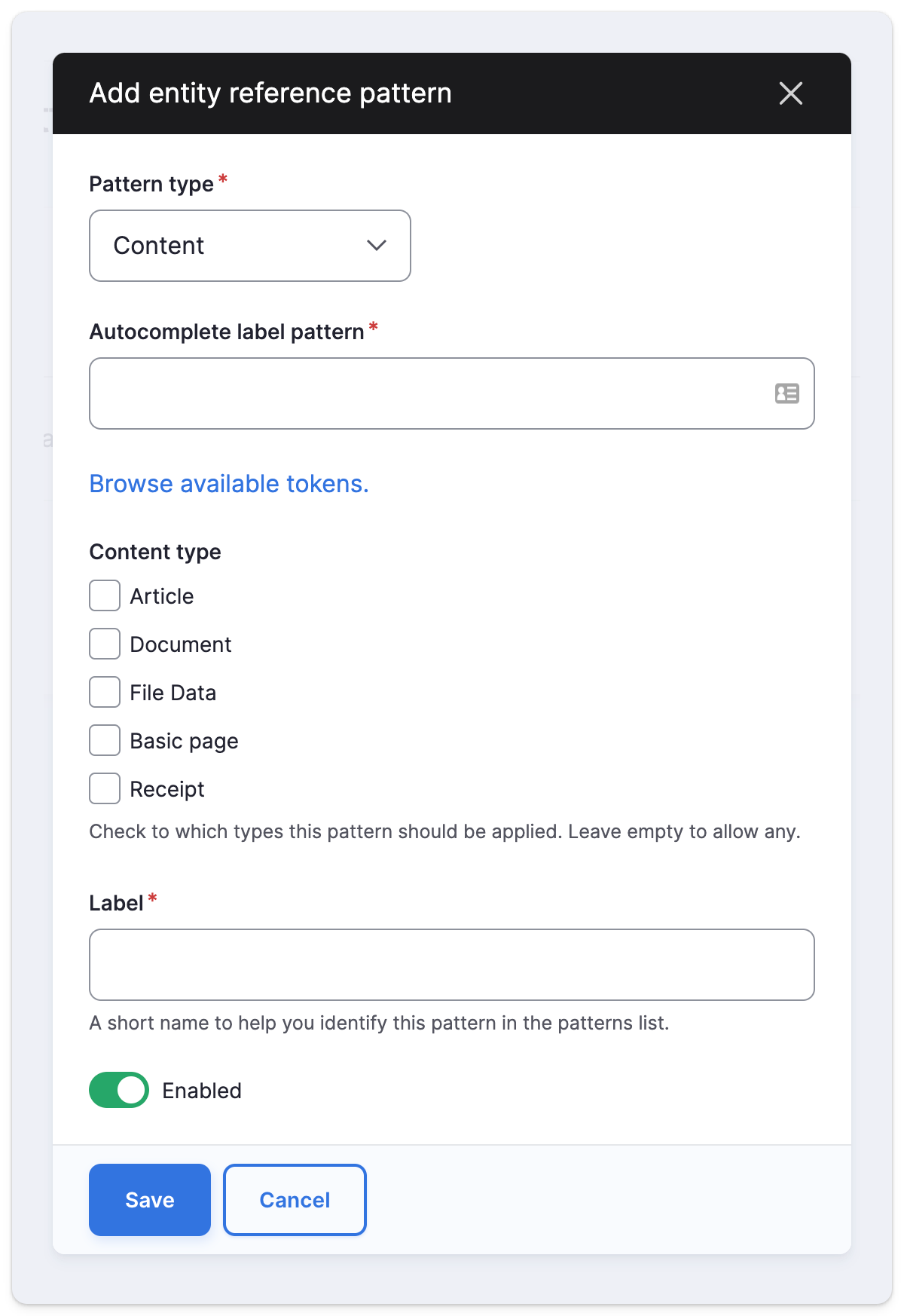The width and height of the screenshot is (904, 1316).
Task: Focus the Autocomplete label pattern input
Action: (x=452, y=393)
